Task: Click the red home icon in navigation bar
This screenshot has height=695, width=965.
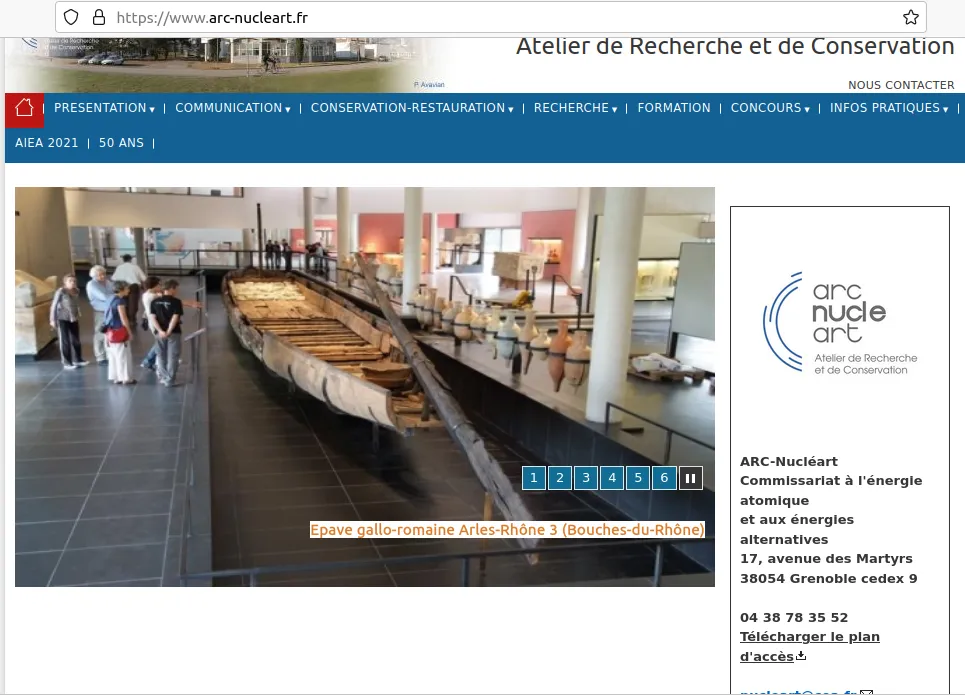Action: point(24,108)
